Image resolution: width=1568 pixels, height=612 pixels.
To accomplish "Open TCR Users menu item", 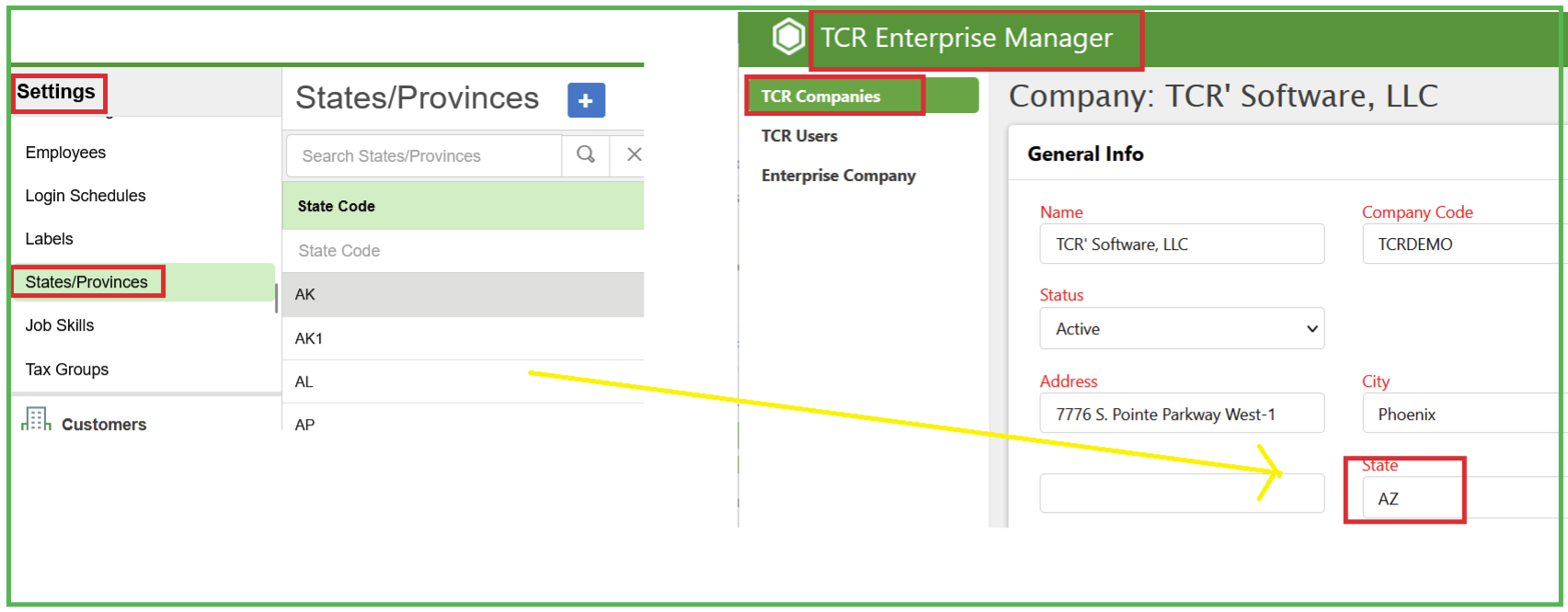I will pyautogui.click(x=799, y=136).
